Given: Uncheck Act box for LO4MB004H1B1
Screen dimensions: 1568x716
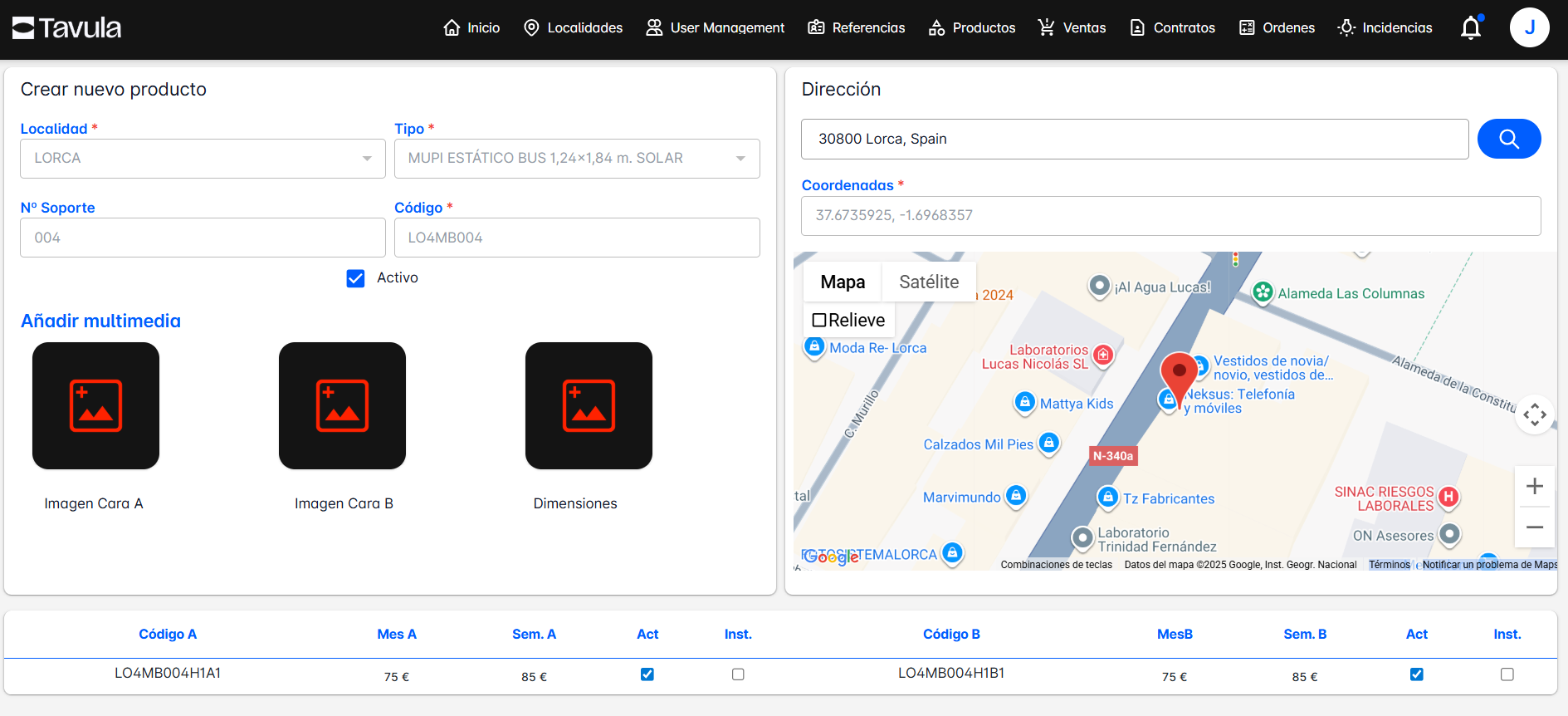Looking at the screenshot, I should (x=1416, y=674).
